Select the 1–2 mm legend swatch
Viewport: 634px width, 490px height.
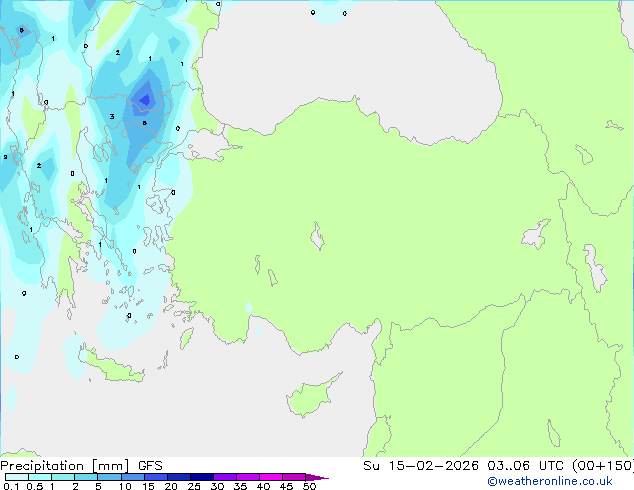(x=63, y=477)
